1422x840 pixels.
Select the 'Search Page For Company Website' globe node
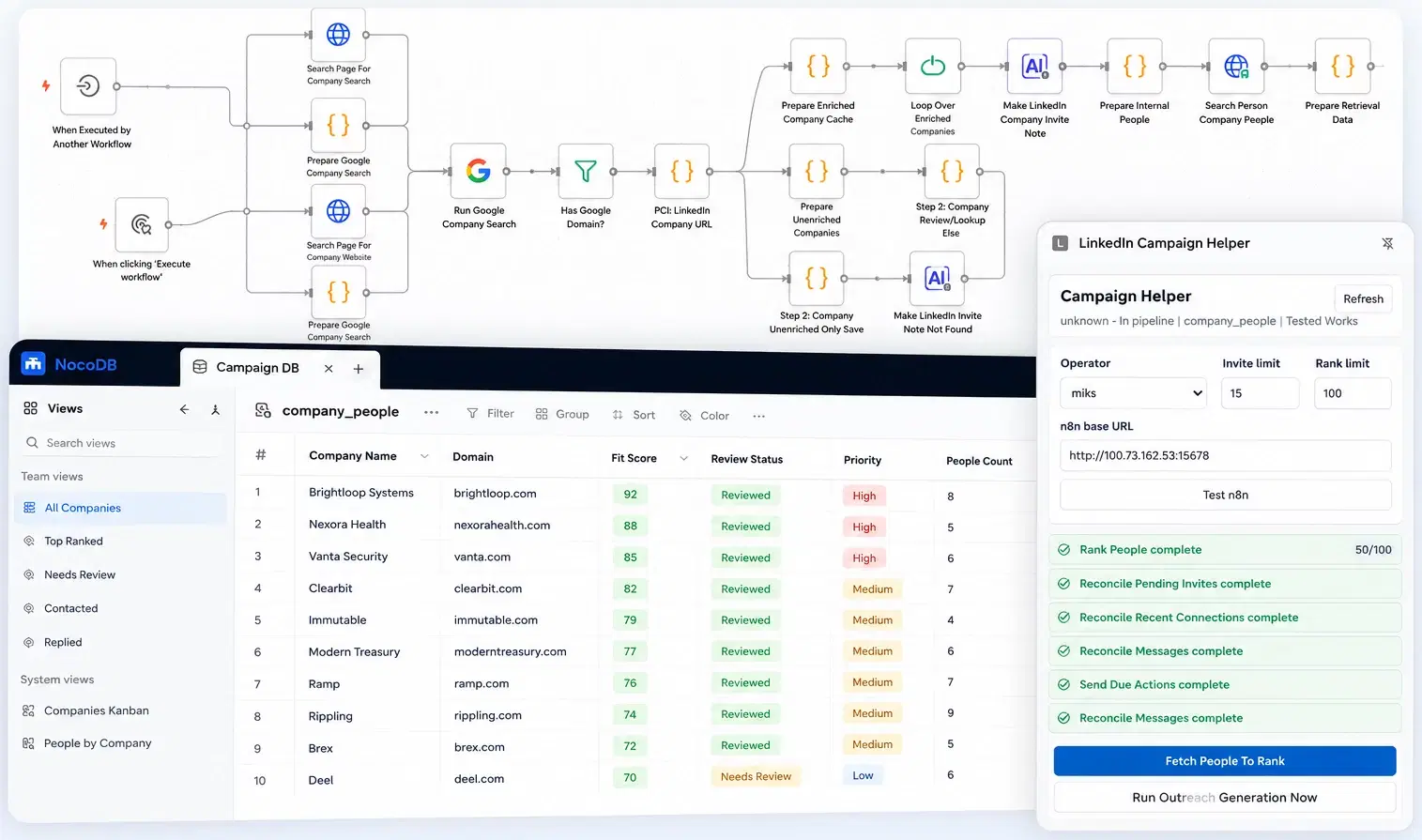click(x=339, y=211)
